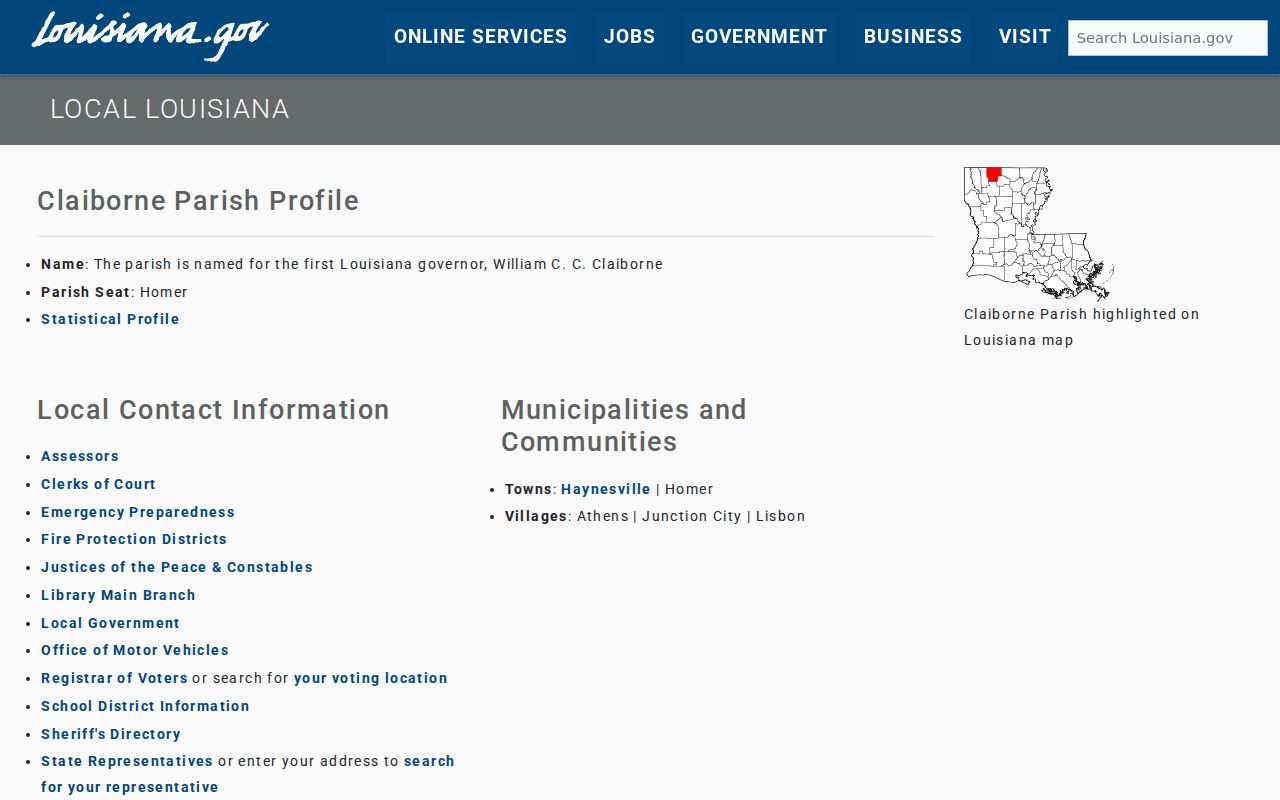The image size is (1280, 800).
Task: Click the Local Contact Information heading
Action: point(213,410)
